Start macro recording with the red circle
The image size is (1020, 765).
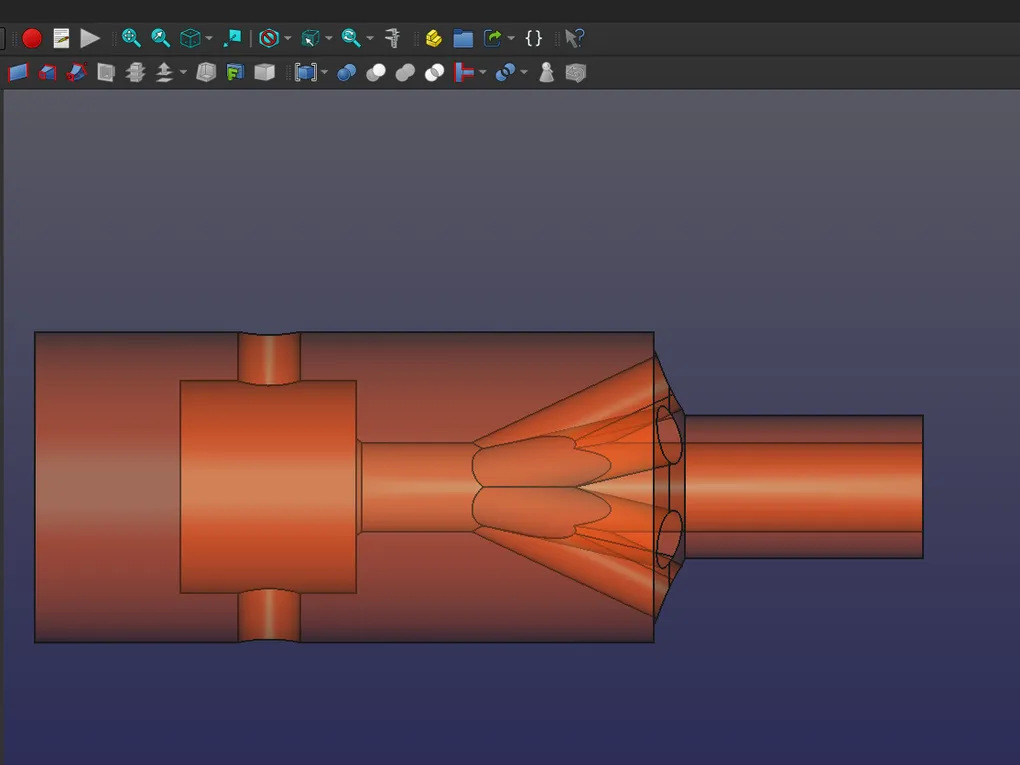coord(32,38)
